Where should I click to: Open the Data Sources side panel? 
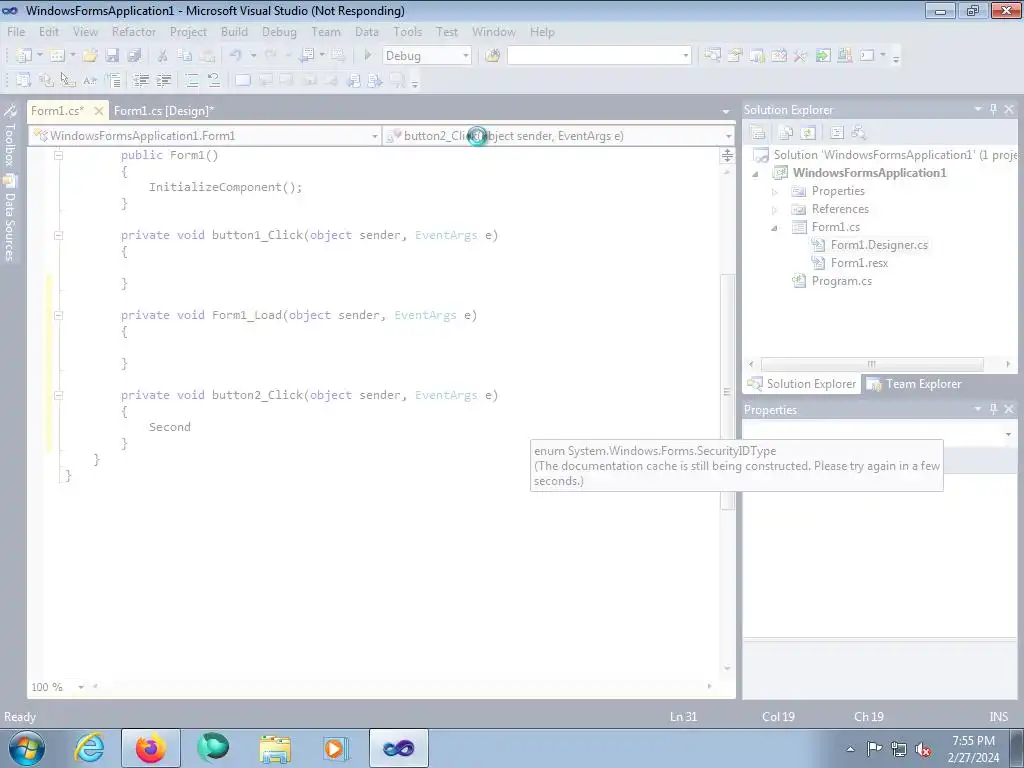10,219
